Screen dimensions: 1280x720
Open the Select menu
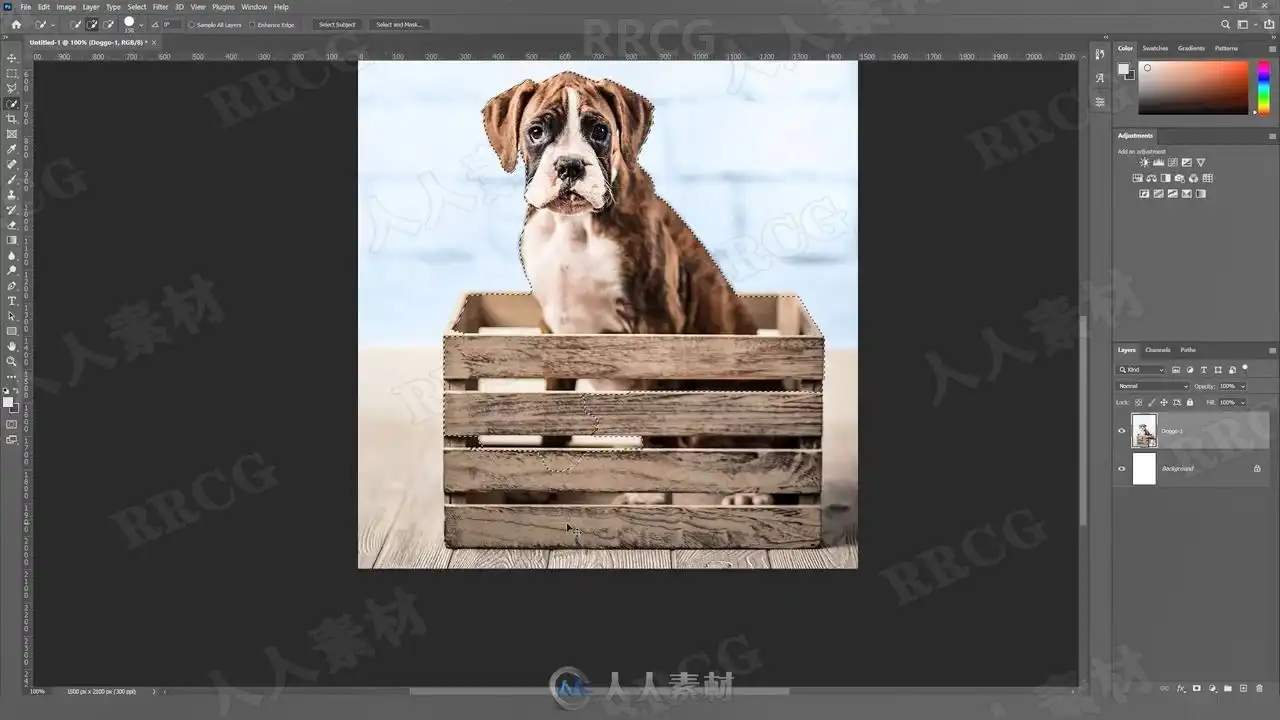[137, 7]
